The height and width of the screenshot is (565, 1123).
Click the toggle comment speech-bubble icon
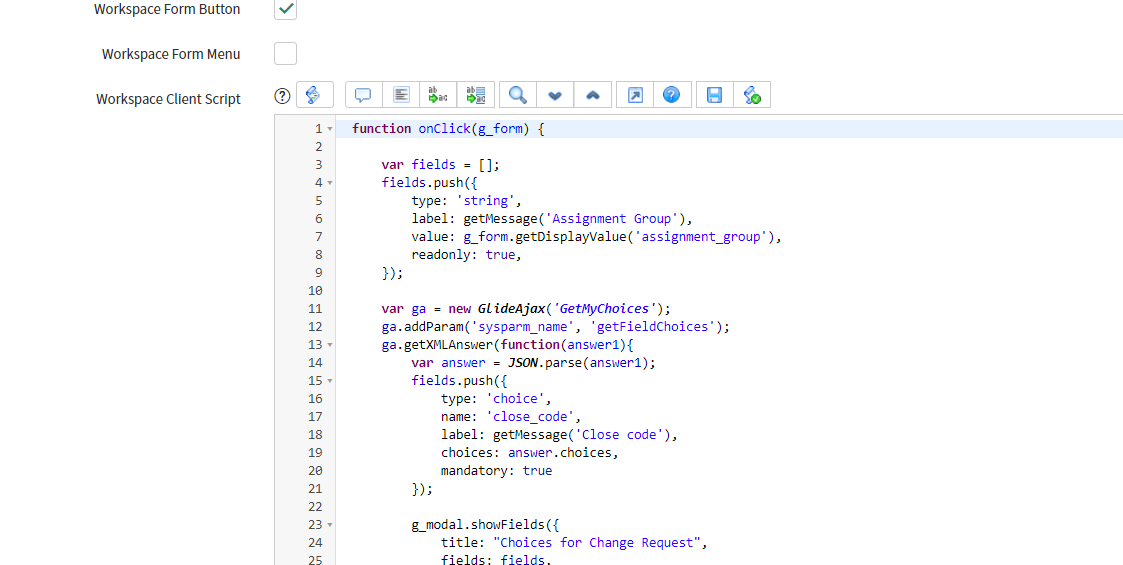point(363,95)
